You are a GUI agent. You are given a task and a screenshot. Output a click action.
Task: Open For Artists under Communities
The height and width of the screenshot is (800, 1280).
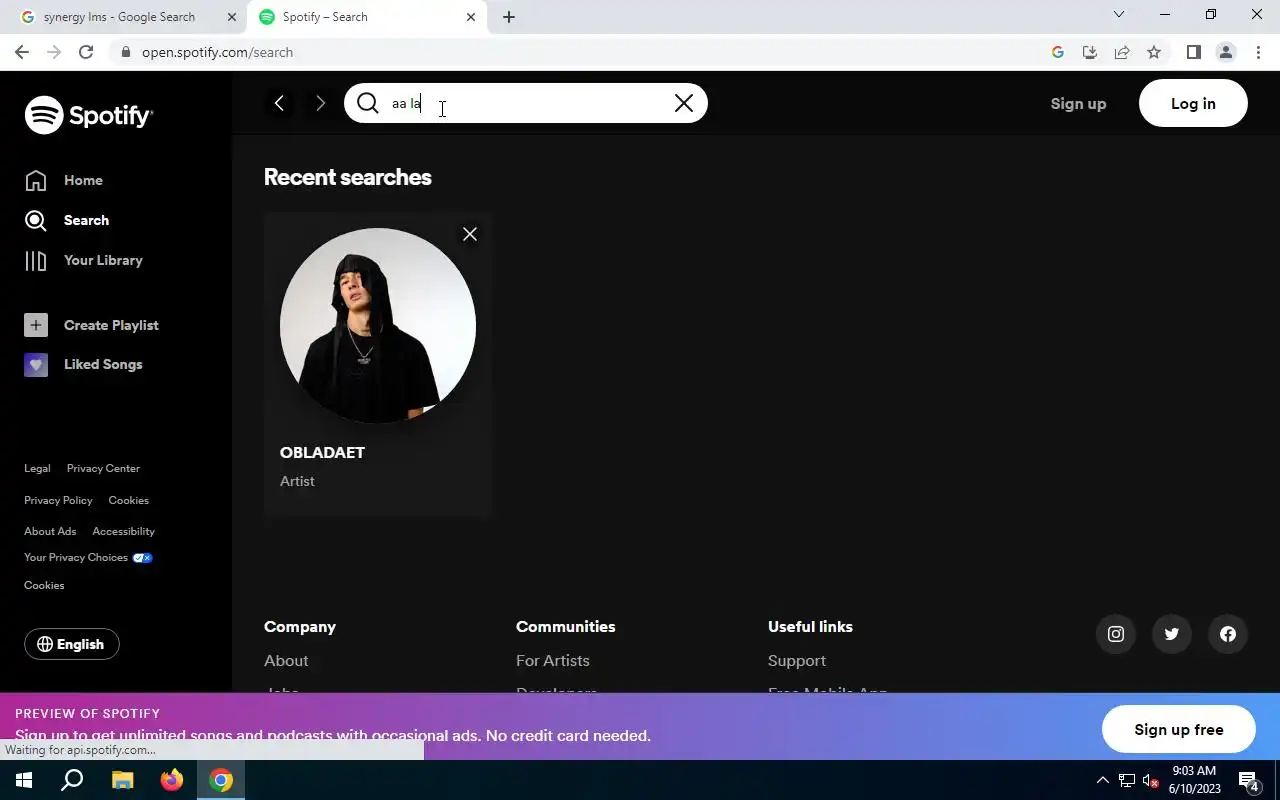tap(553, 660)
